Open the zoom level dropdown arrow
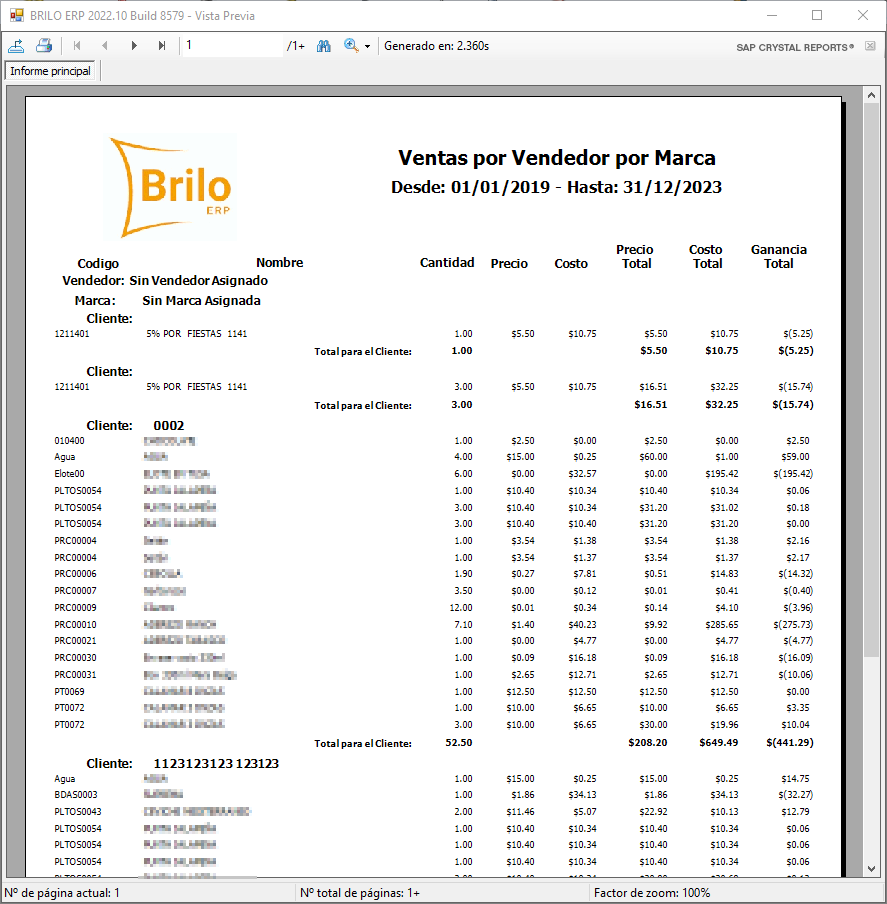The height and width of the screenshot is (904, 887). 366,45
